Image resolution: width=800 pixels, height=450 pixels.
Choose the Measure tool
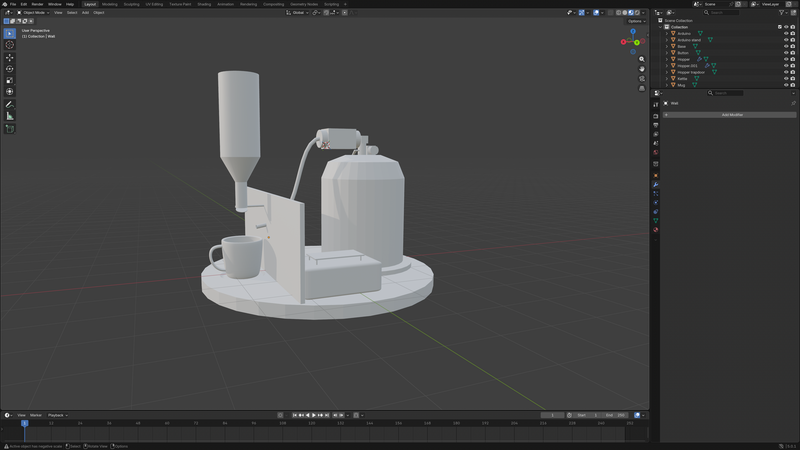click(10, 116)
